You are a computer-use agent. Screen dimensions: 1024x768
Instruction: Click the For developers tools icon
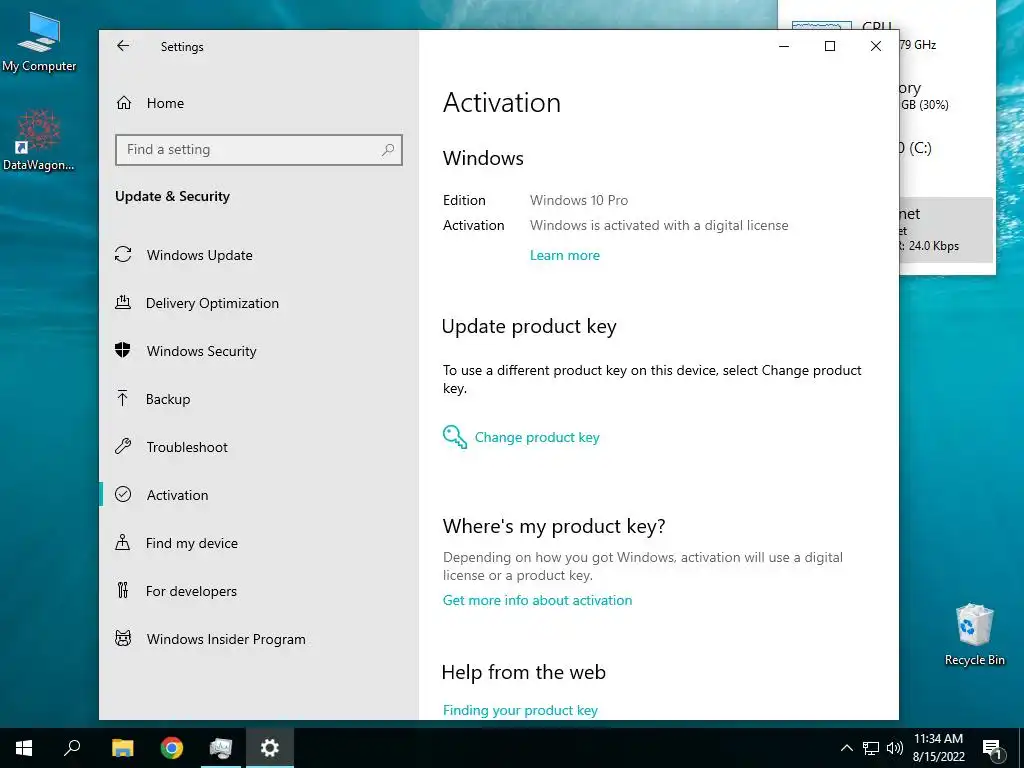tap(122, 590)
